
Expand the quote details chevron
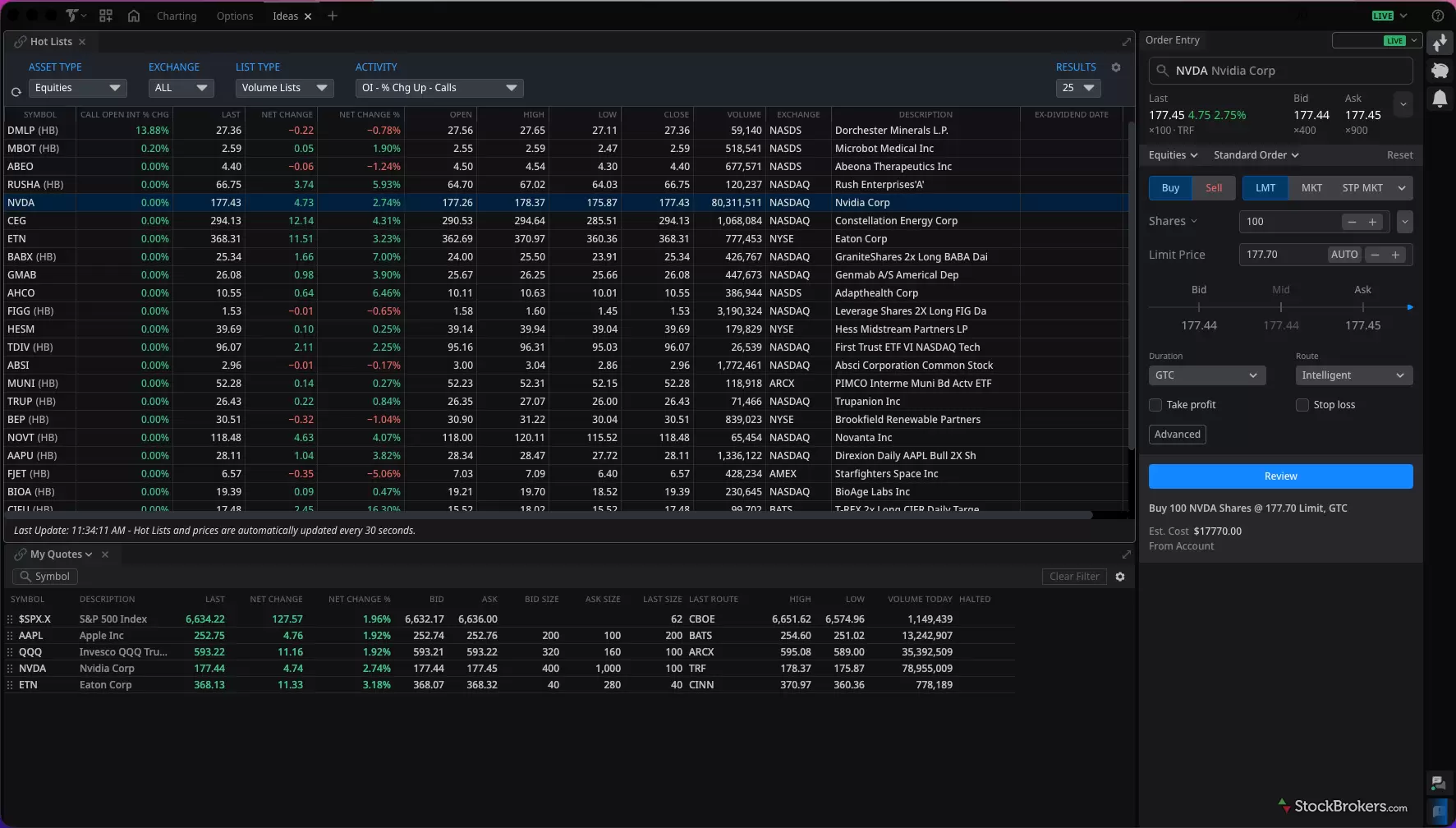pyautogui.click(x=1403, y=104)
